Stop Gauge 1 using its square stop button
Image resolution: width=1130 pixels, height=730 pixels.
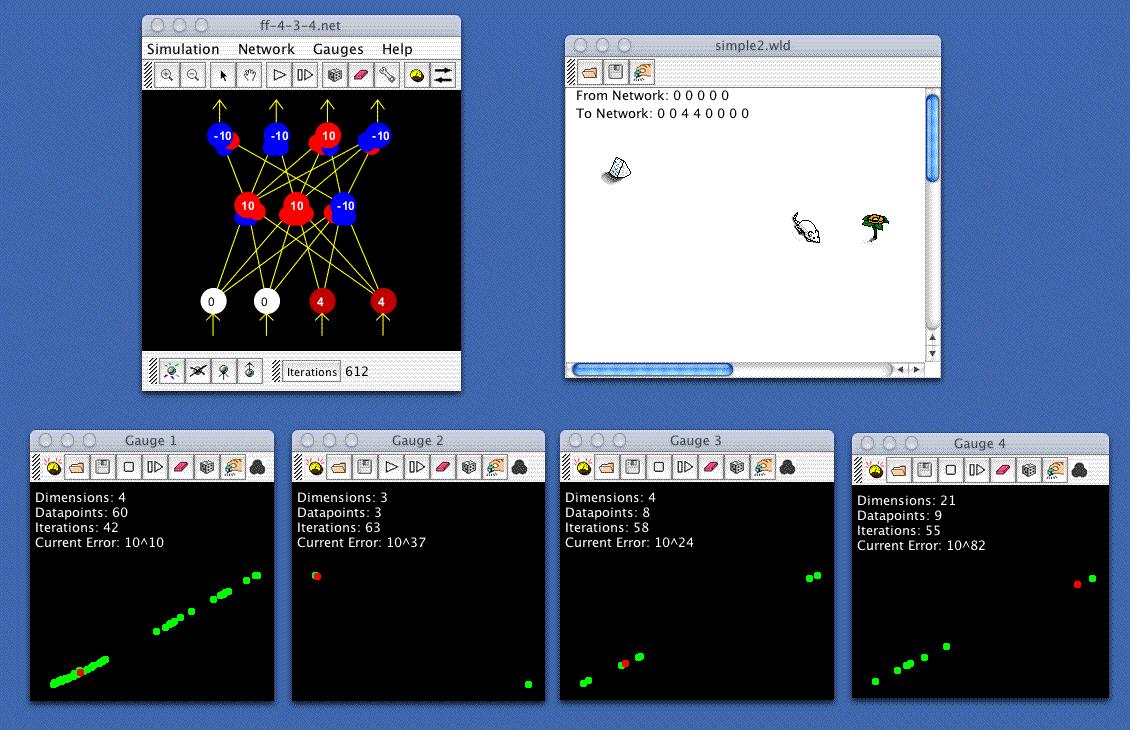(x=128, y=467)
